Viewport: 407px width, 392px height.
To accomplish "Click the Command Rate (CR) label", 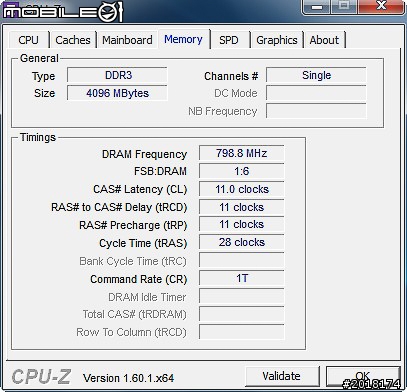I will [139, 279].
